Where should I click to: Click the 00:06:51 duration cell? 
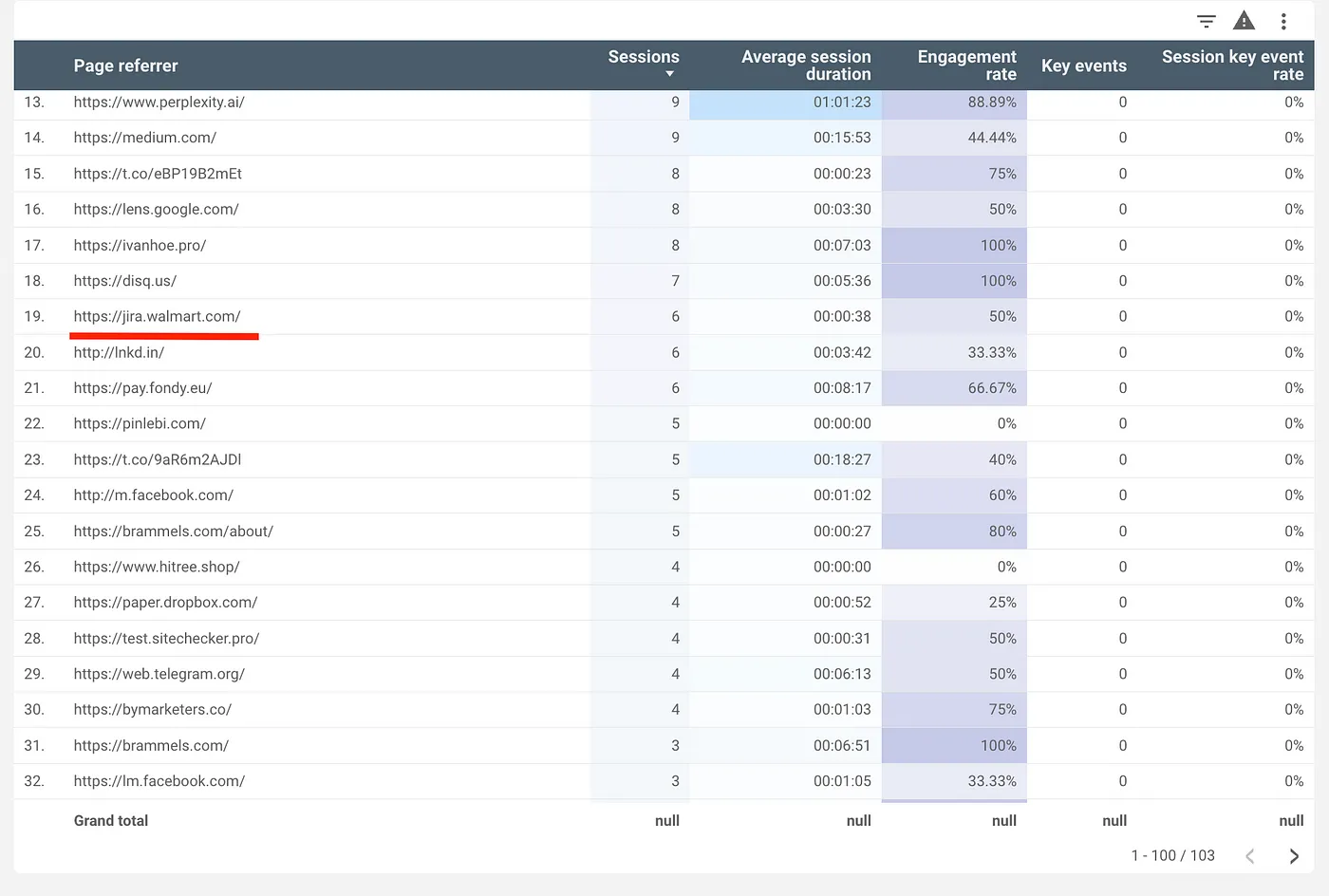[785, 746]
